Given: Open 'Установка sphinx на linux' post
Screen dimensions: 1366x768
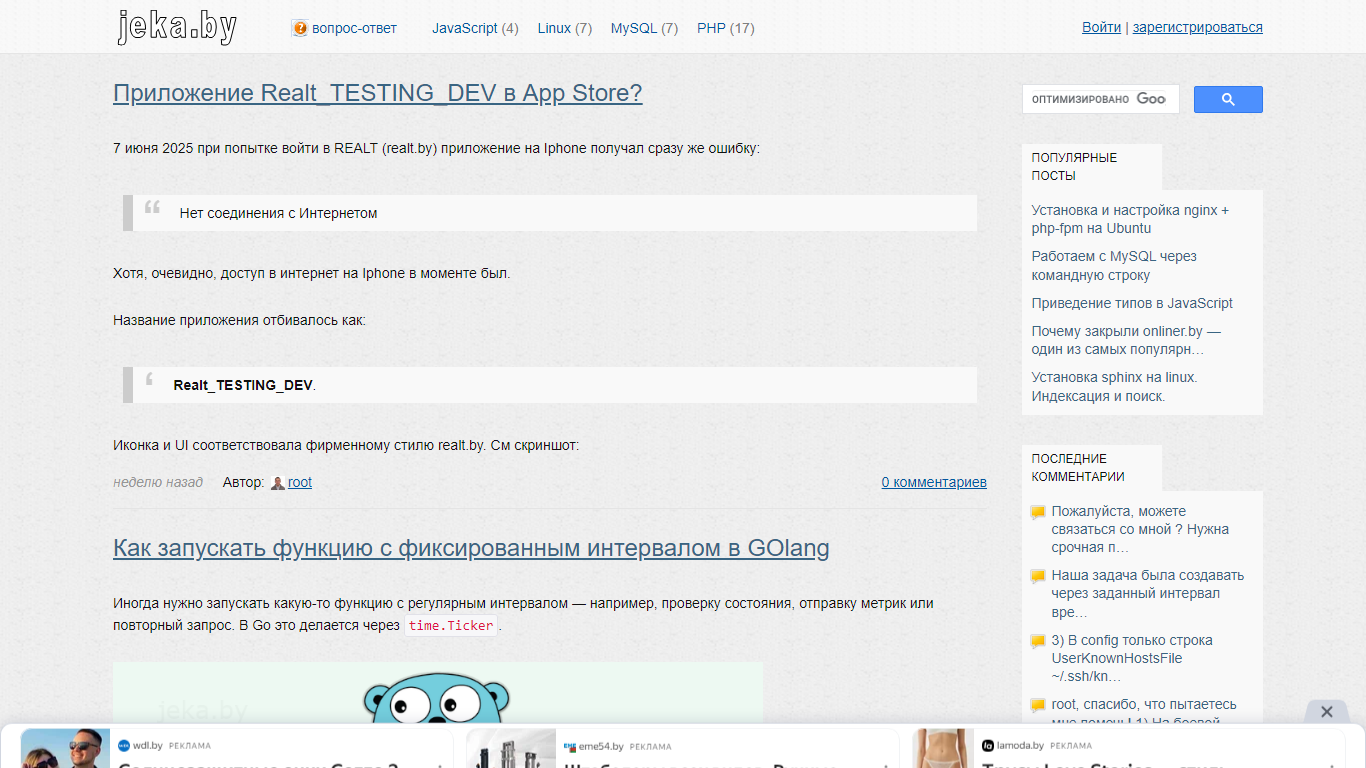Looking at the screenshot, I should pyautogui.click(x=1114, y=386).
